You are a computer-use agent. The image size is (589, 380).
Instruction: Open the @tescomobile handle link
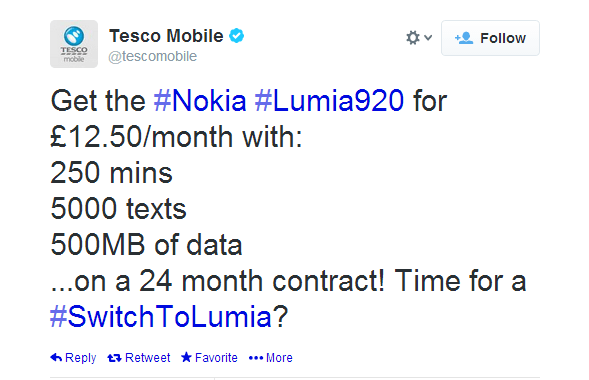(153, 56)
